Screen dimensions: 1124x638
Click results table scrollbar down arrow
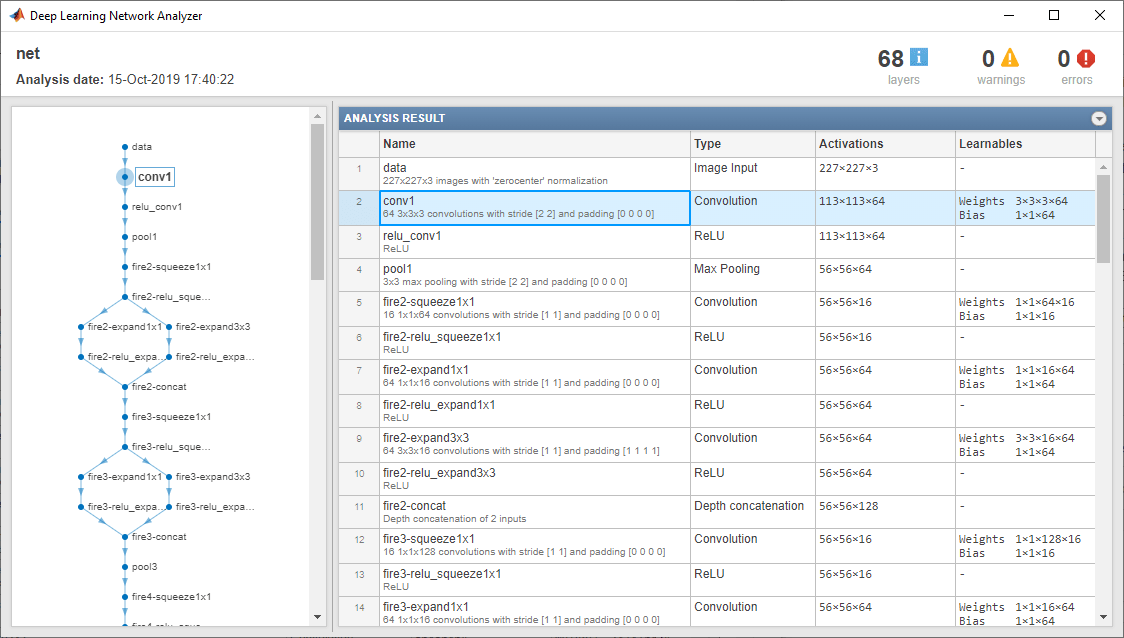click(x=1103, y=617)
